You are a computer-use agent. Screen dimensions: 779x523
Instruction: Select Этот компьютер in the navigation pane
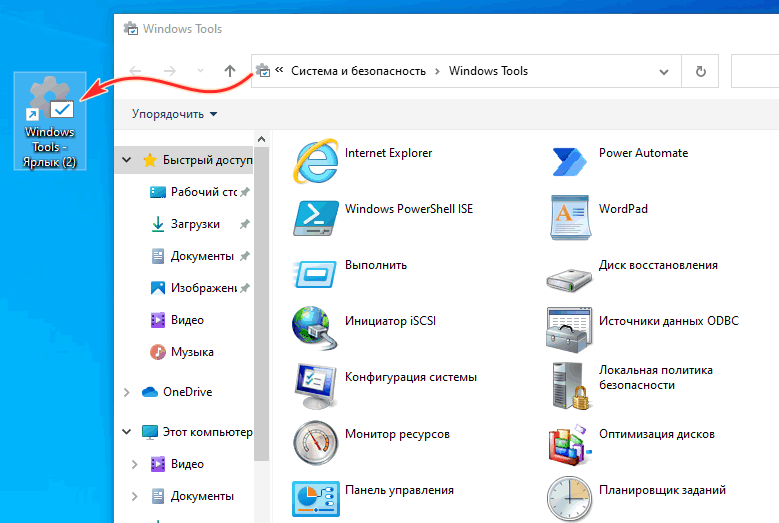197,432
